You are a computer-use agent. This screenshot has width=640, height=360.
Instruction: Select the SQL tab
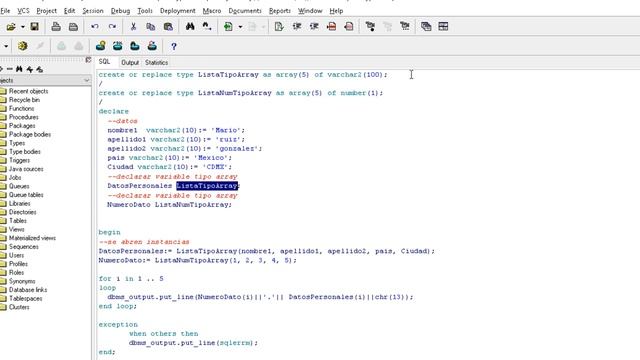[104, 62]
